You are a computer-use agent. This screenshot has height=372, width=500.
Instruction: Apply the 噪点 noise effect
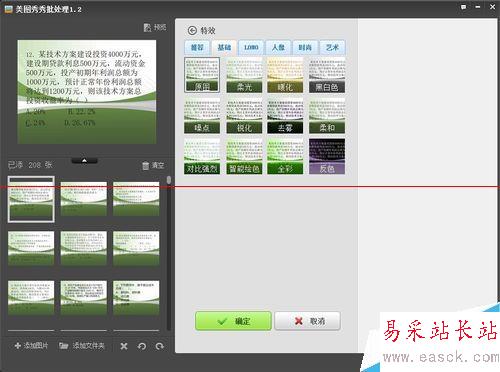[202, 116]
